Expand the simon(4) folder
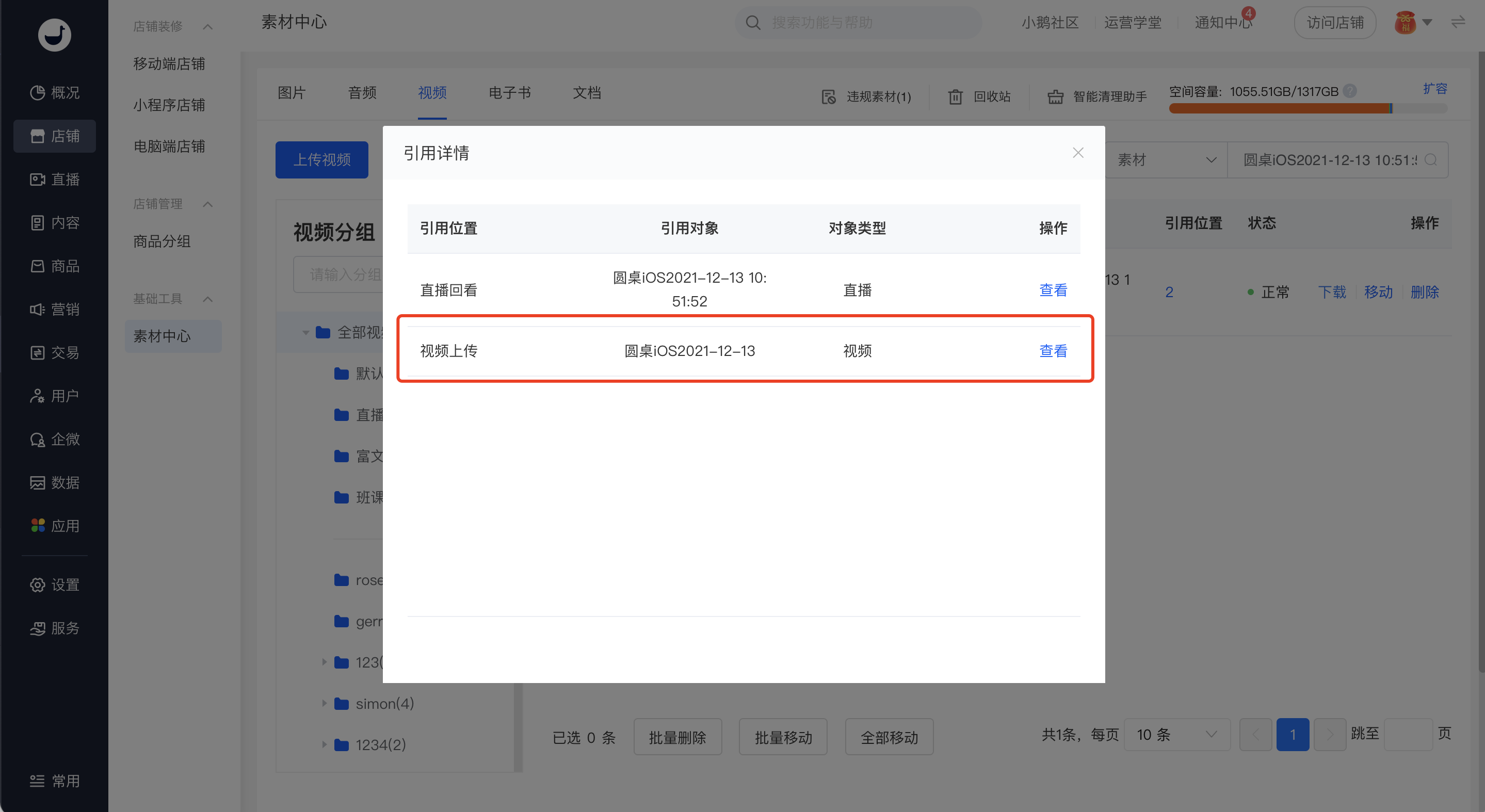Viewport: 1485px width, 812px height. pos(324,703)
